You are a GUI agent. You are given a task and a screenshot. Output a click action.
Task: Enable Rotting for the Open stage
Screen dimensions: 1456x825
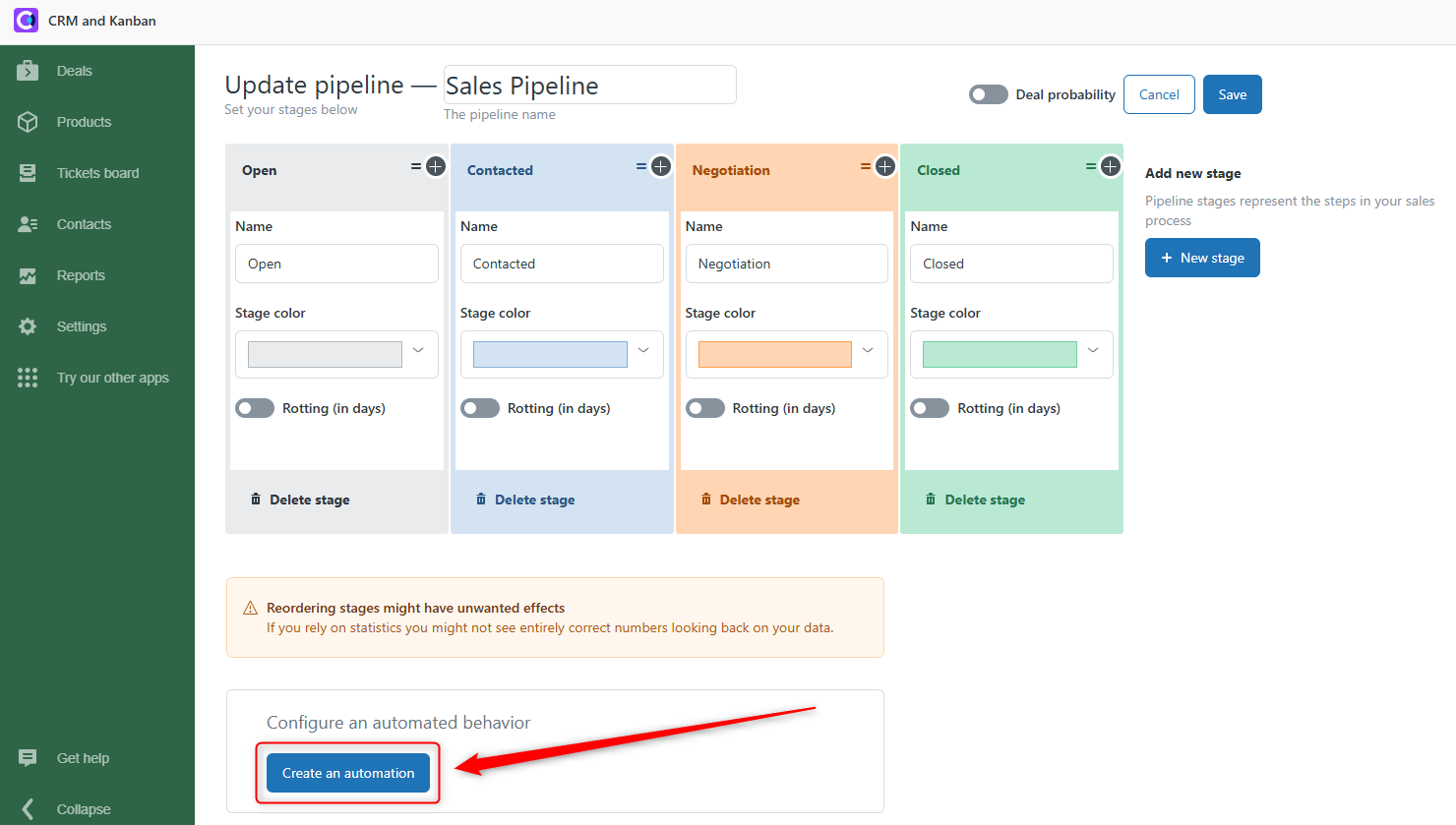(x=255, y=408)
